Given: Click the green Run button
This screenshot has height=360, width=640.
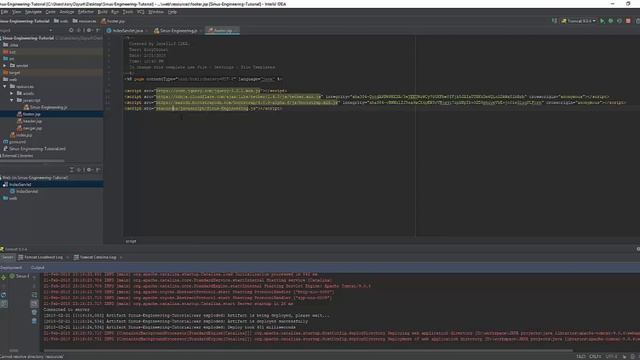Looking at the screenshot, I should (x=602, y=21).
